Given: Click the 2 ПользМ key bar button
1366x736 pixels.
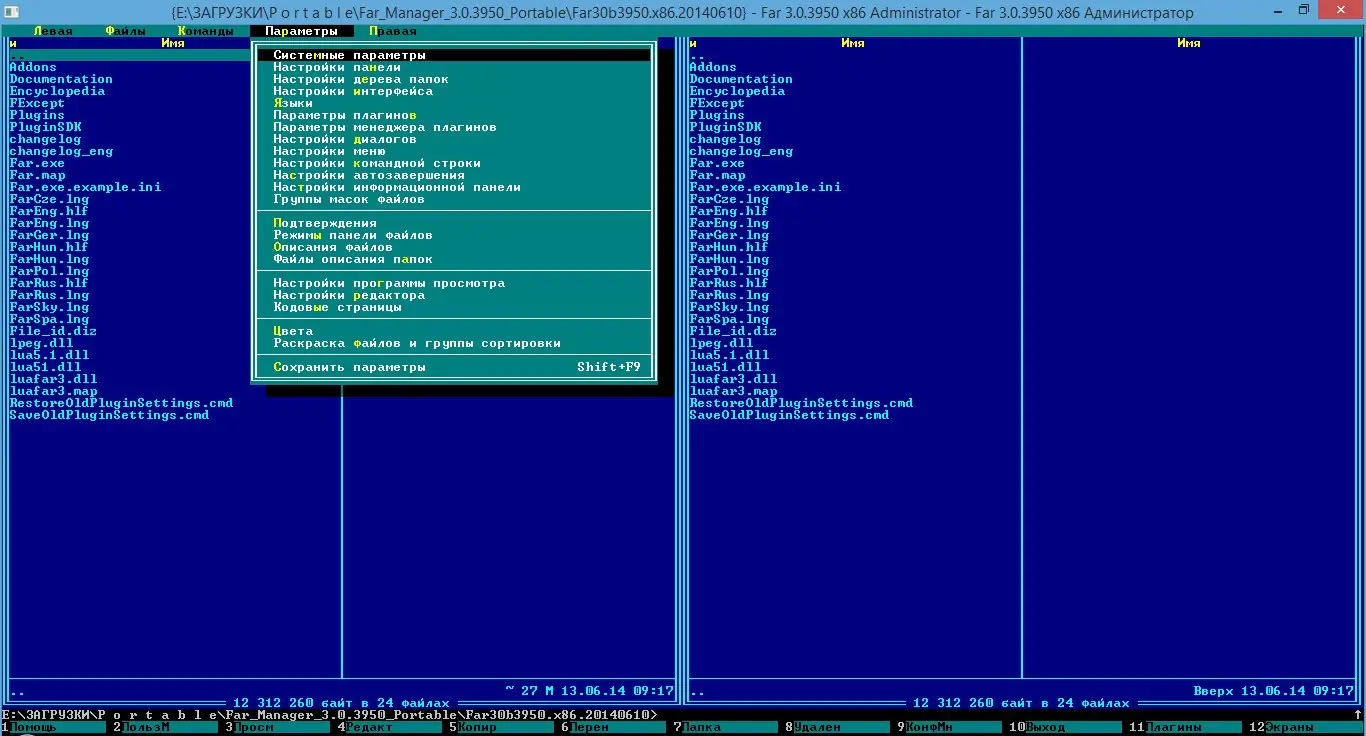Looking at the screenshot, I should (x=166, y=728).
